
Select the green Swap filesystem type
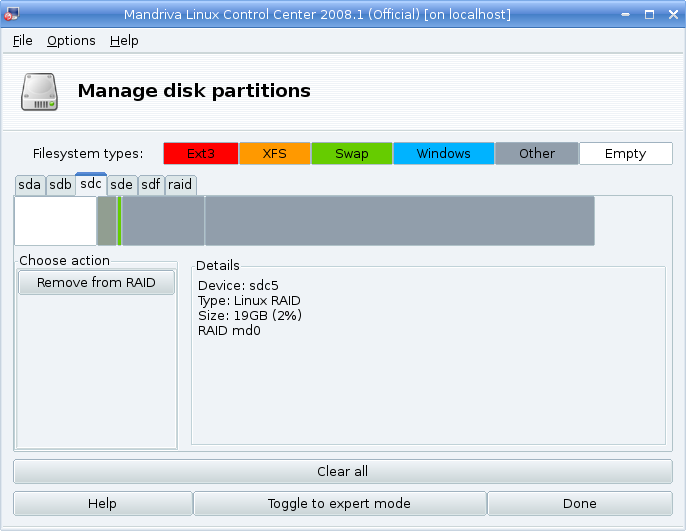[352, 154]
